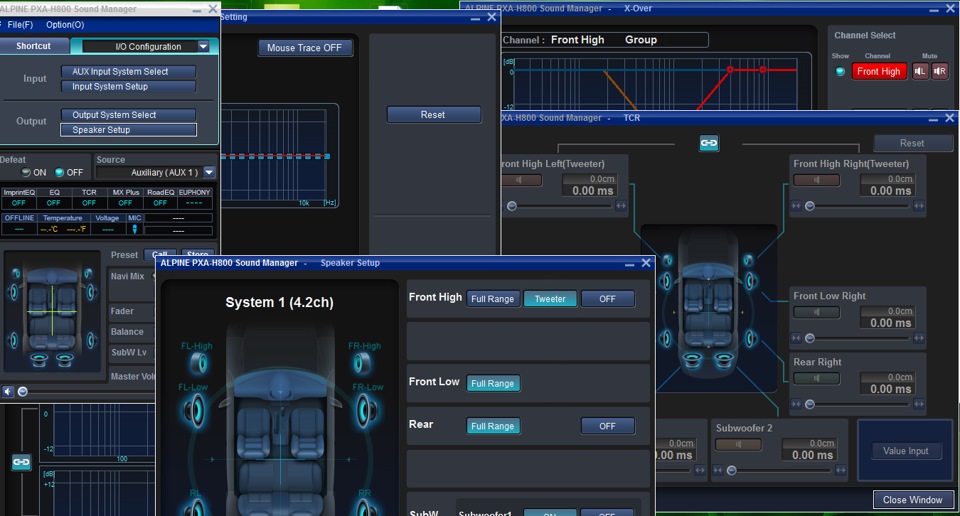This screenshot has width=960, height=516.
Task: Click the car fader/balance thumbnail in main window
Action: tap(53, 311)
